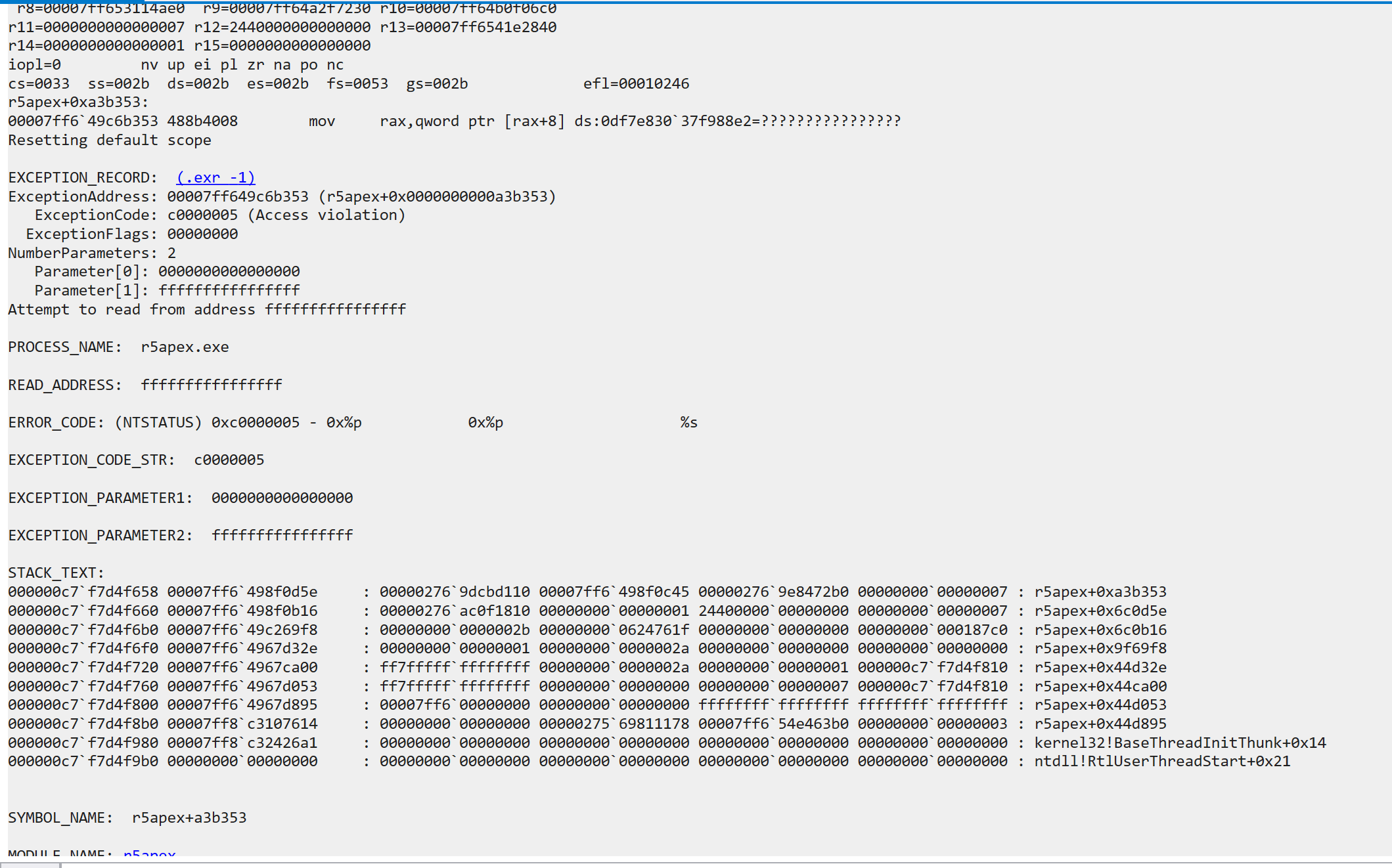Click the PROCESS_NAME r5apex.exe entry

(118, 347)
